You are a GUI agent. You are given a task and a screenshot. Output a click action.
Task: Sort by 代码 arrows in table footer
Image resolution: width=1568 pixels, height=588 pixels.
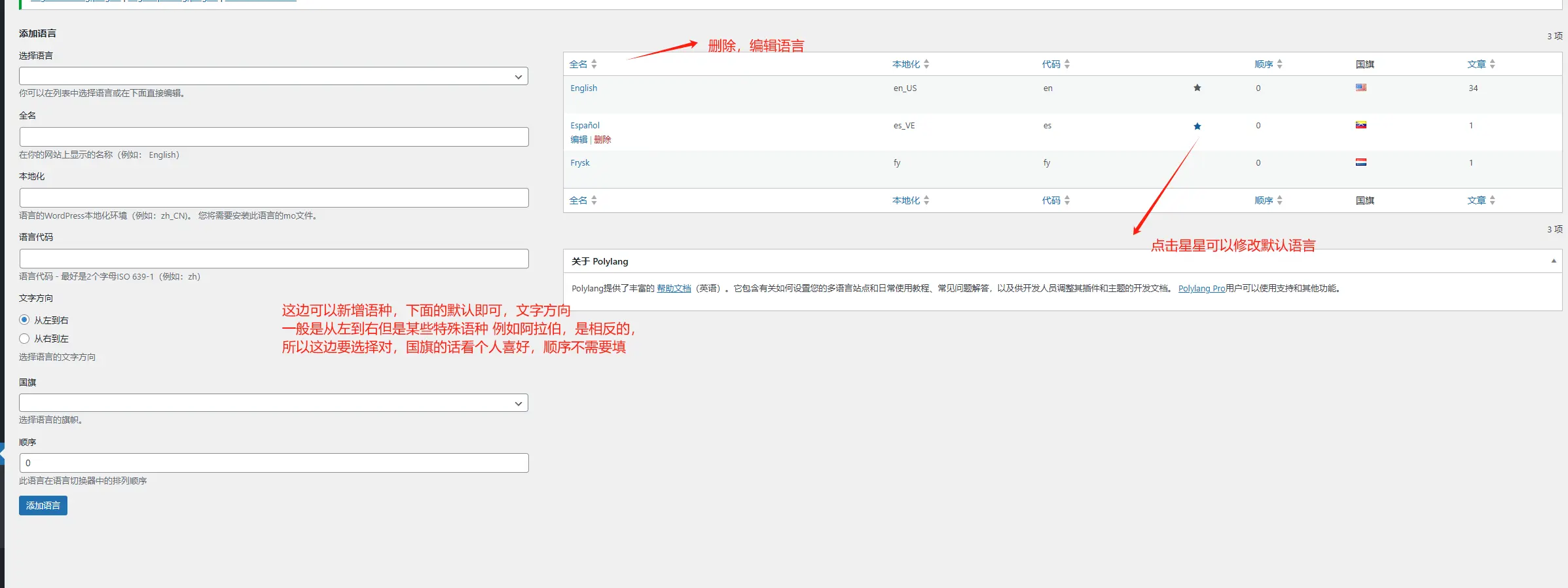point(1067,200)
